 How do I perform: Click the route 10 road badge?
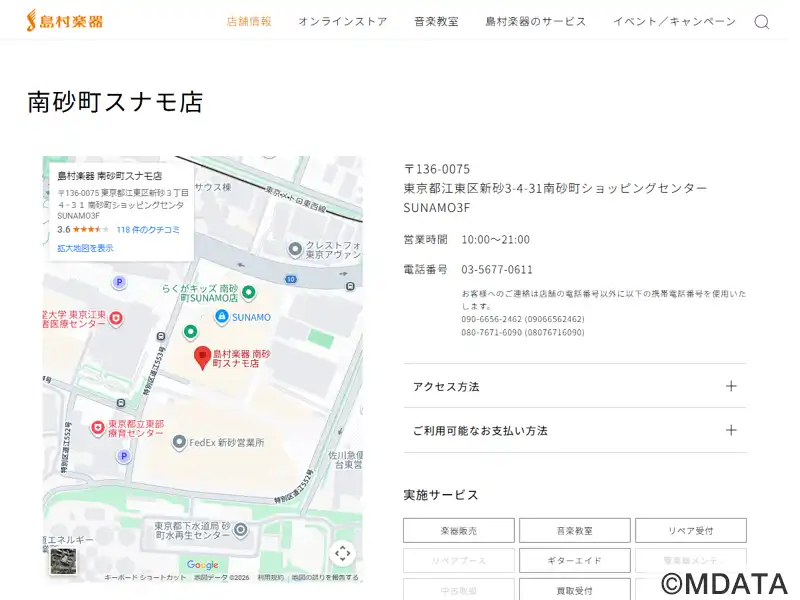291,279
